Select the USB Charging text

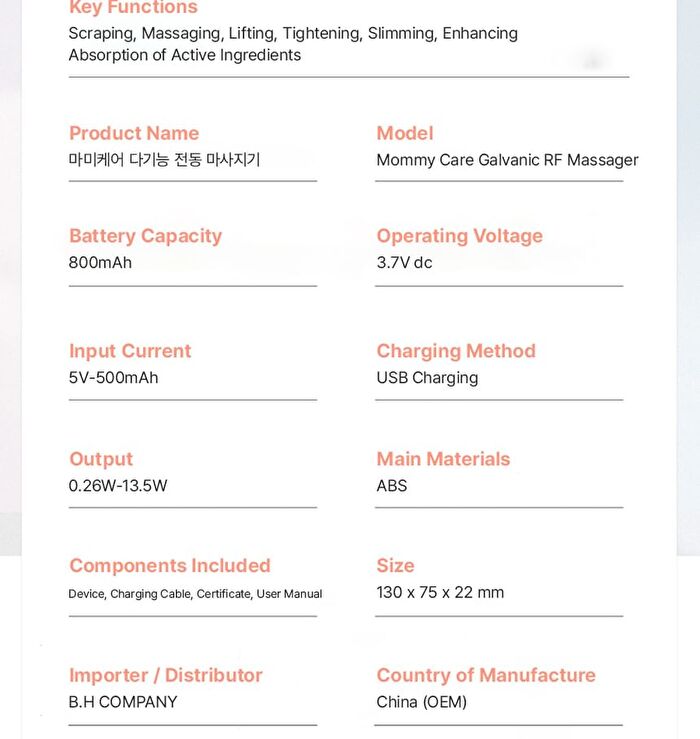point(427,378)
